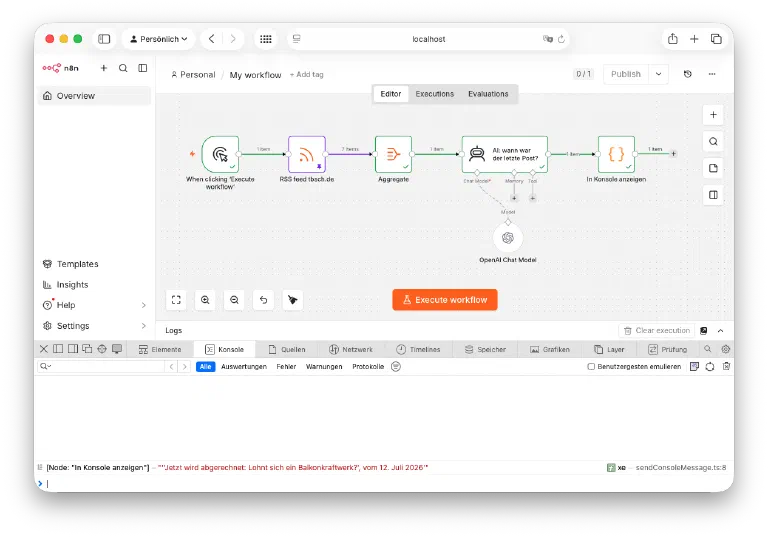Click console filter search field
768x537 pixels.
101,366
